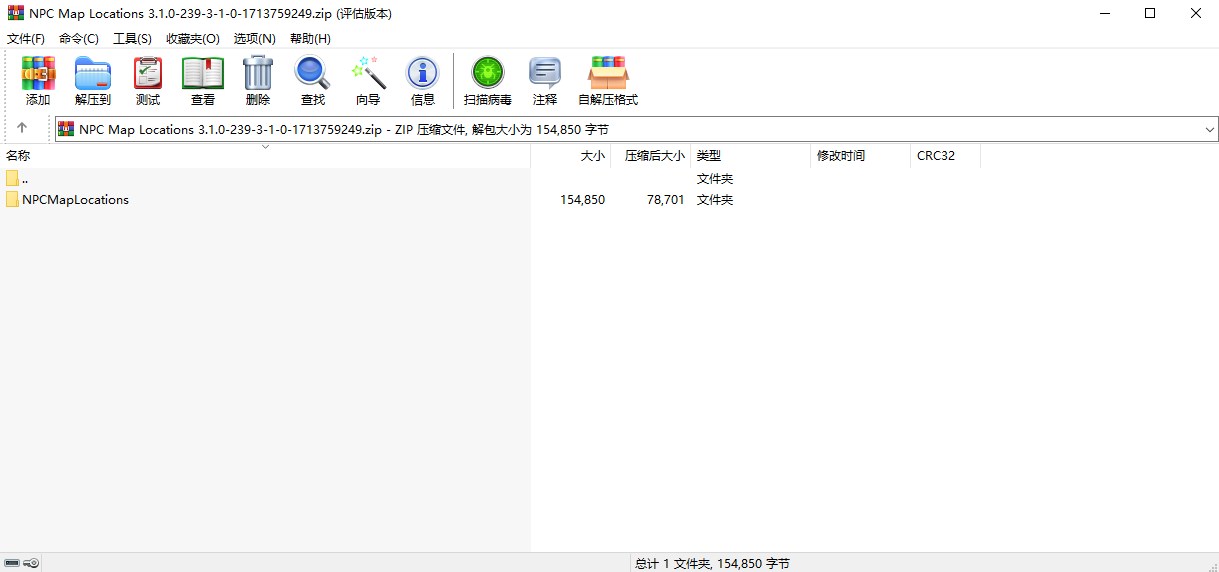Sort by 名称 column header
The height and width of the screenshot is (572, 1219).
tap(265, 156)
